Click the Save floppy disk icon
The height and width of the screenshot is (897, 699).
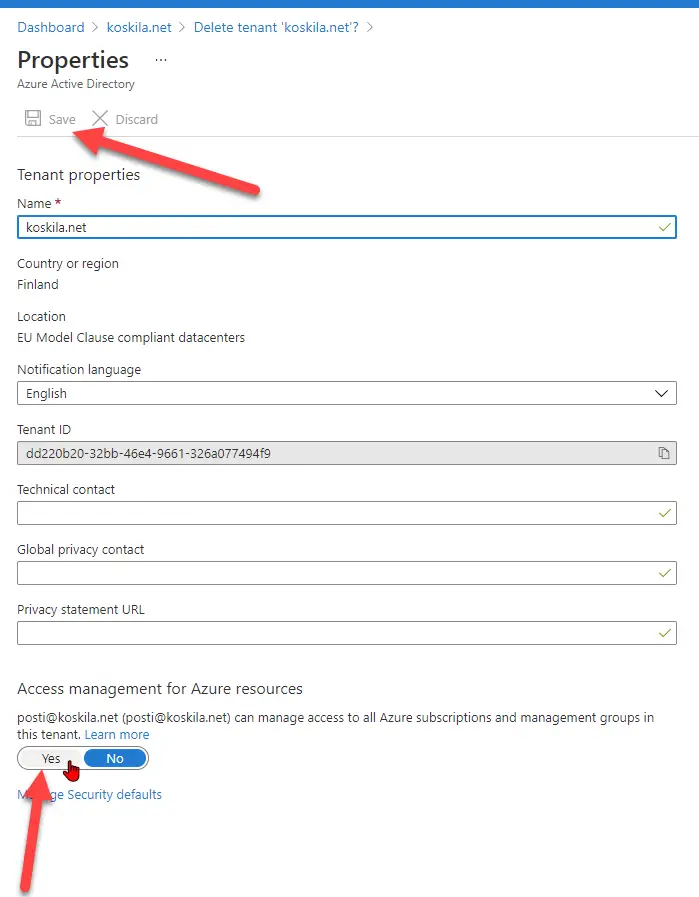click(x=33, y=119)
